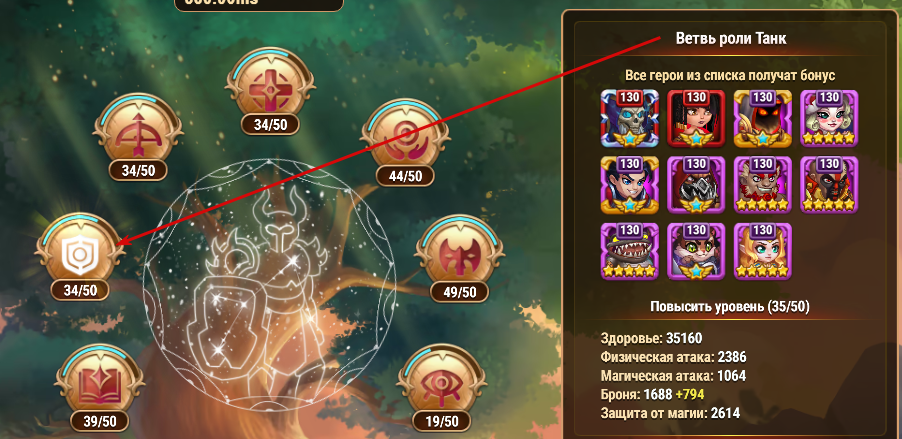Select the pale curly-haired girl hero portrait
Viewport: 902px width, 439px height.
829,119
